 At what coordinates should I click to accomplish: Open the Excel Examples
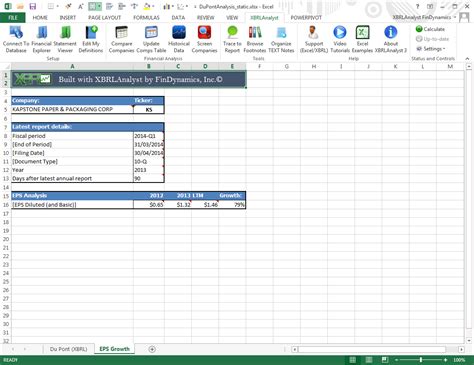pyautogui.click(x=362, y=39)
